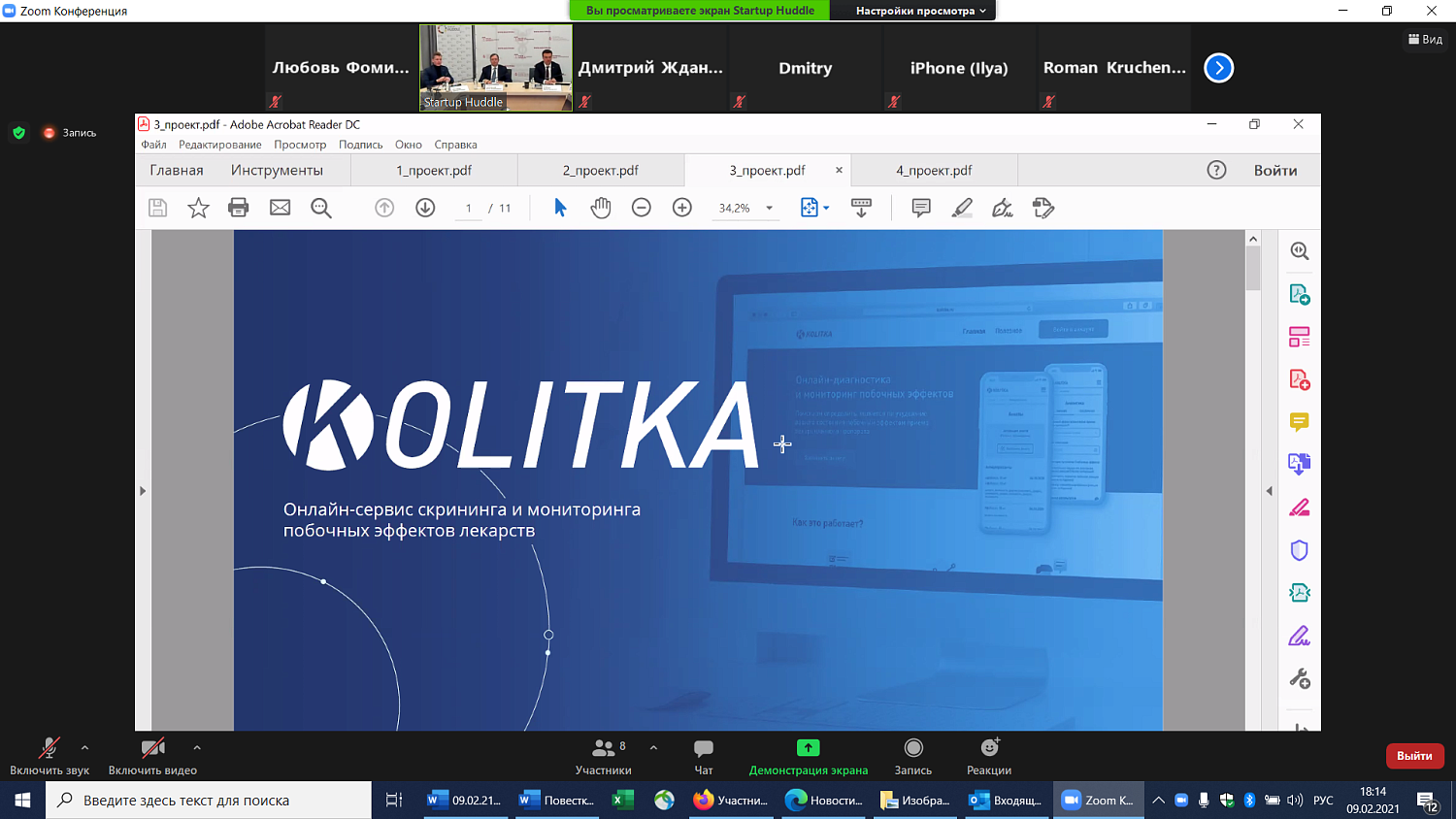Open More Tools wrench icon in the sidebar
Image resolution: width=1456 pixels, height=819 pixels.
coord(1300,678)
